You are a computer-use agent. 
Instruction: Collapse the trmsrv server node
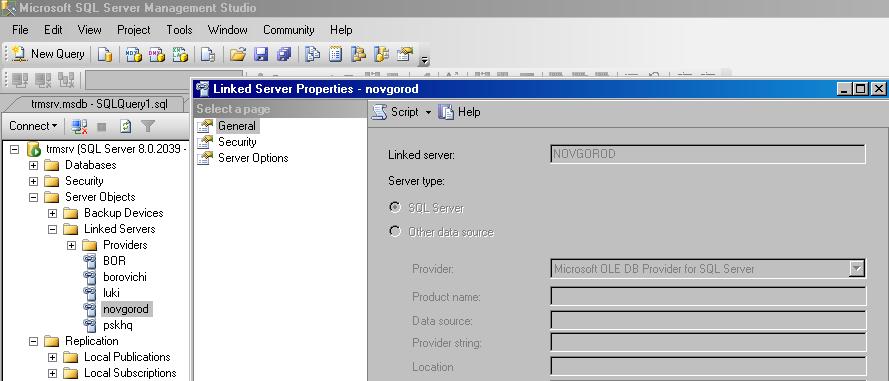point(15,150)
